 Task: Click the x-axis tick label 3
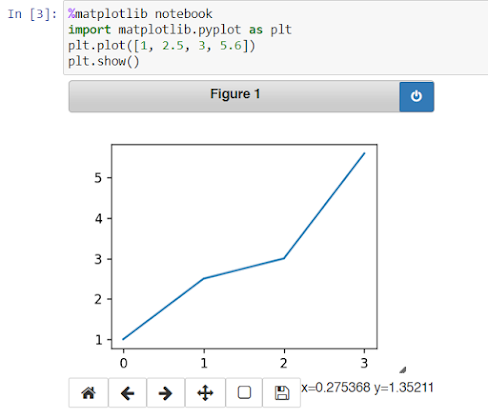pyautogui.click(x=364, y=363)
